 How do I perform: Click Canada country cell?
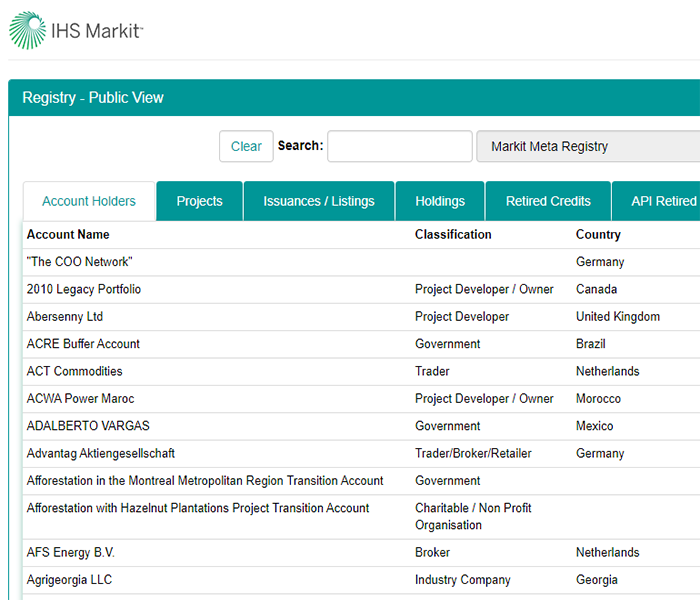point(596,289)
